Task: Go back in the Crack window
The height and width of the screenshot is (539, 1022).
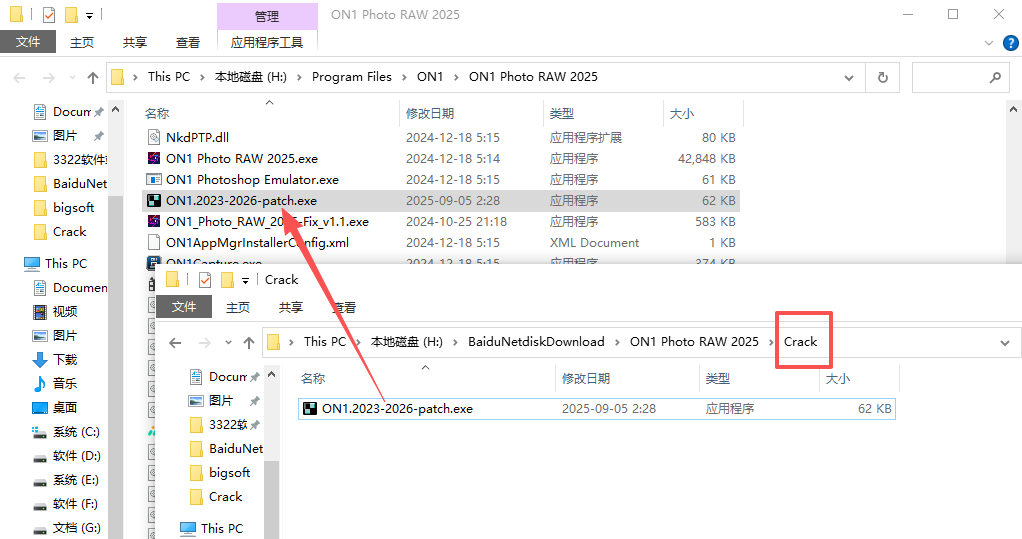Action: (175, 342)
